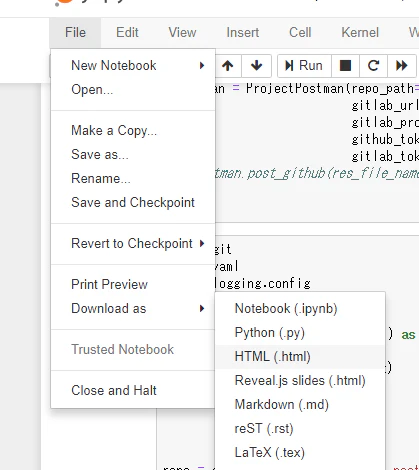The height and width of the screenshot is (470, 419).
Task: Click the Trusted Notebook entry
Action: coord(133,349)
